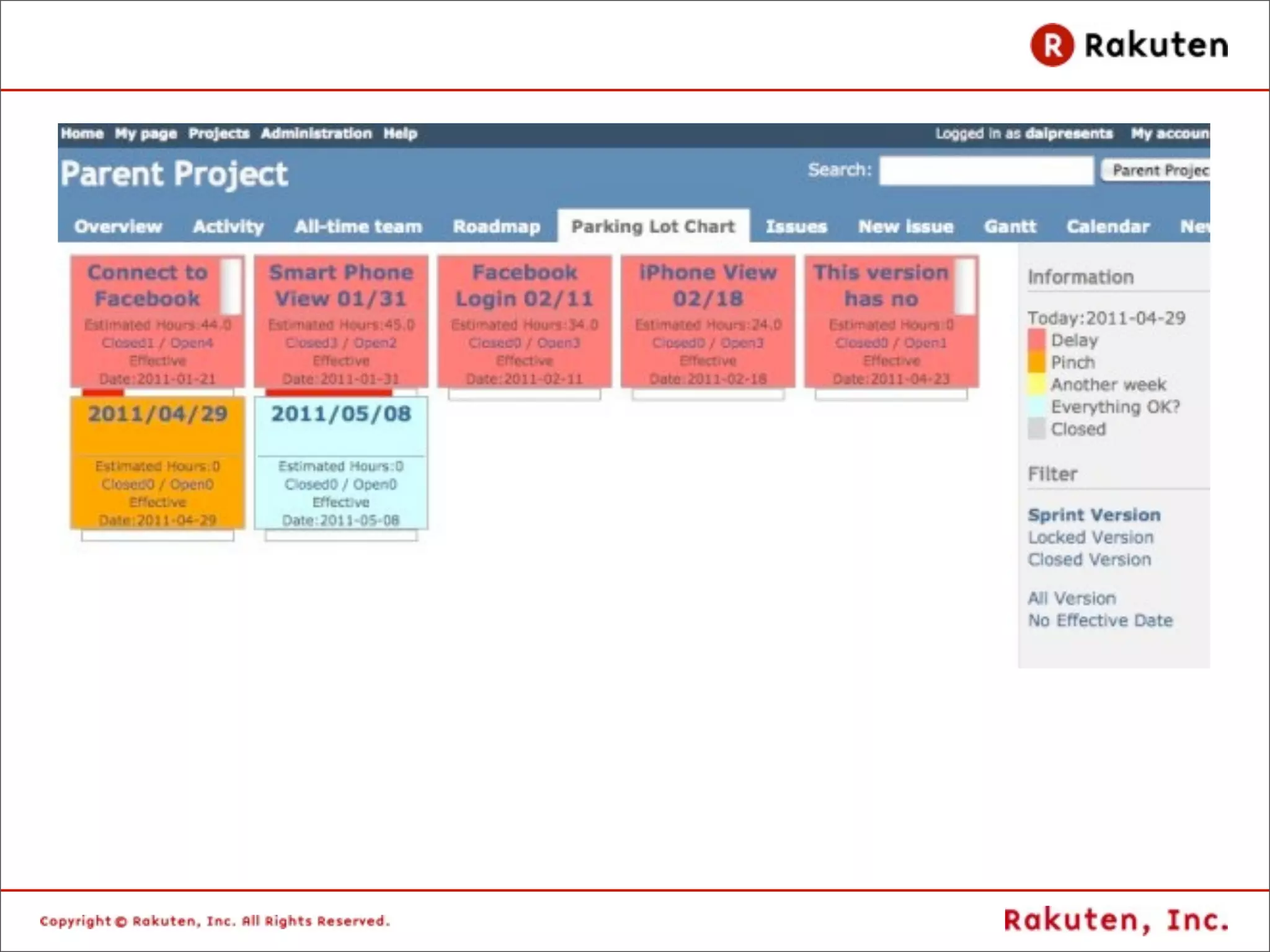The image size is (1270, 952).
Task: Switch to the Roadmap tab
Action: pos(496,227)
